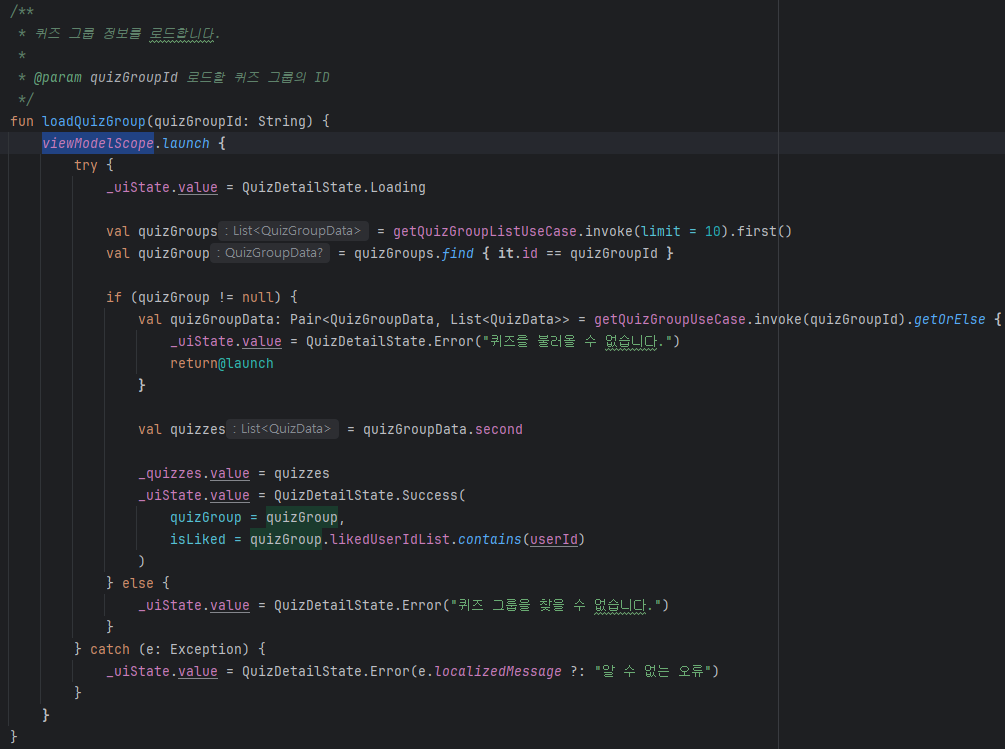
Task: Click getQuizGroupListUseCase reference
Action: pos(485,231)
